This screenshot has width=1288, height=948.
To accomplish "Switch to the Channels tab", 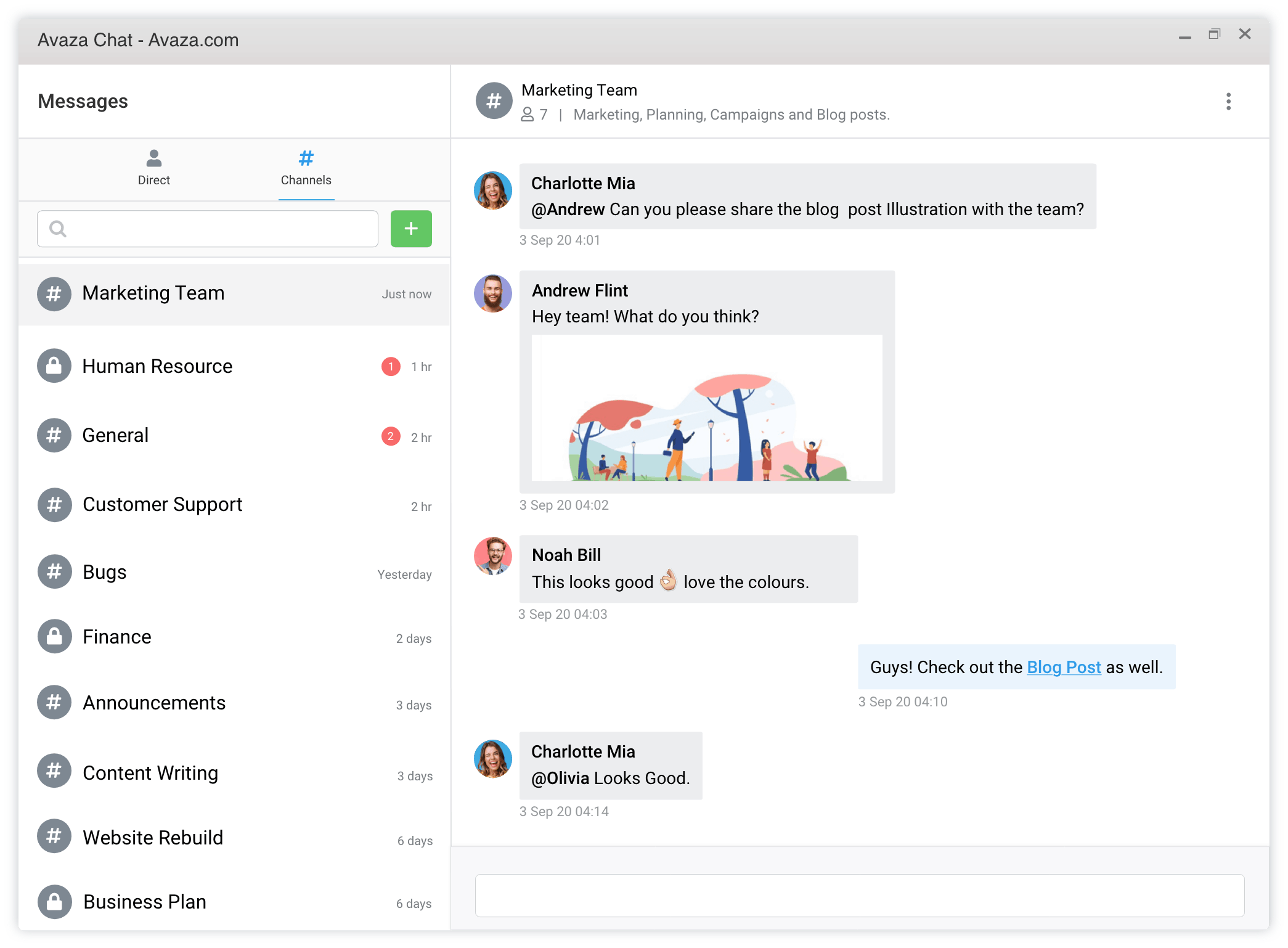I will [306, 168].
